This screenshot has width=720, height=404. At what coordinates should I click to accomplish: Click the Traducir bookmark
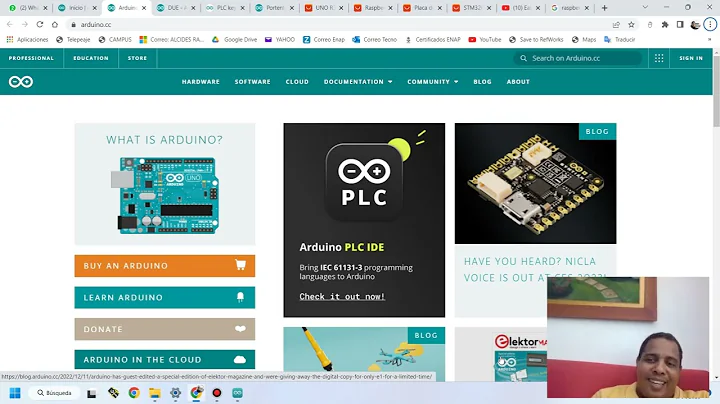point(619,39)
